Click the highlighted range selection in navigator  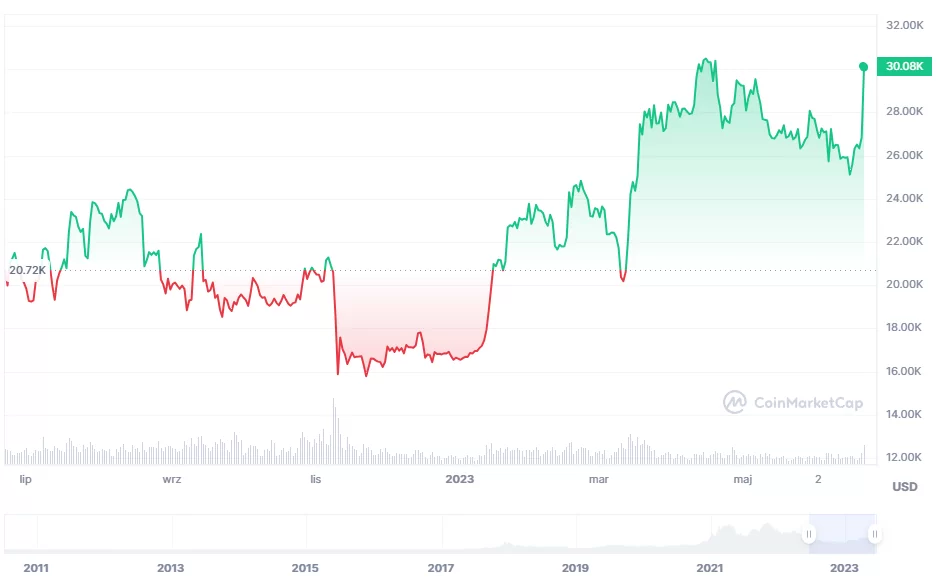pos(842,535)
